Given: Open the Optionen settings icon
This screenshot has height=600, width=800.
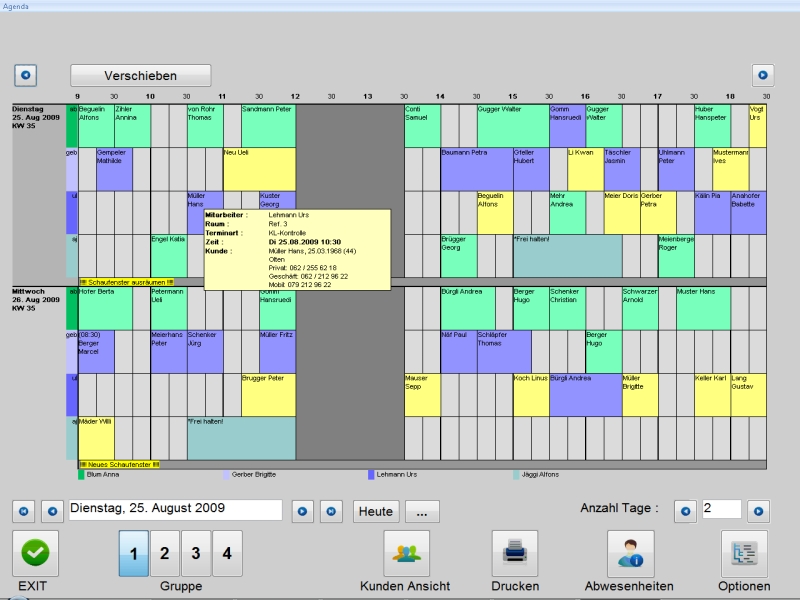Looking at the screenshot, I should (x=744, y=554).
